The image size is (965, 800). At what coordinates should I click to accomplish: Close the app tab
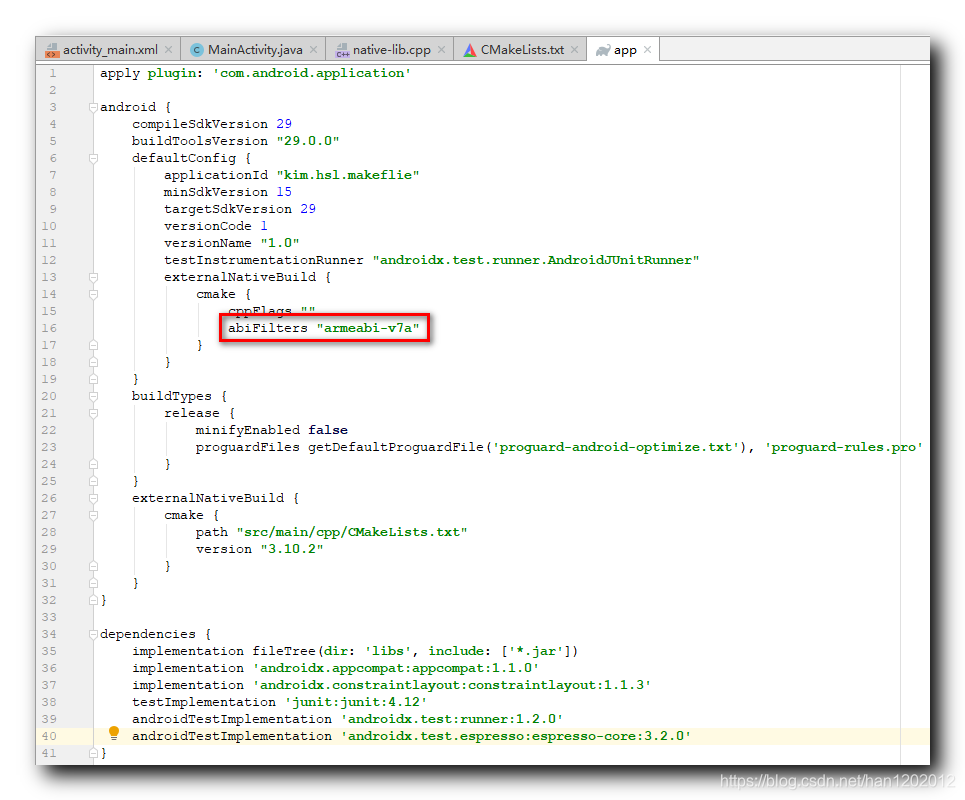pos(647,50)
